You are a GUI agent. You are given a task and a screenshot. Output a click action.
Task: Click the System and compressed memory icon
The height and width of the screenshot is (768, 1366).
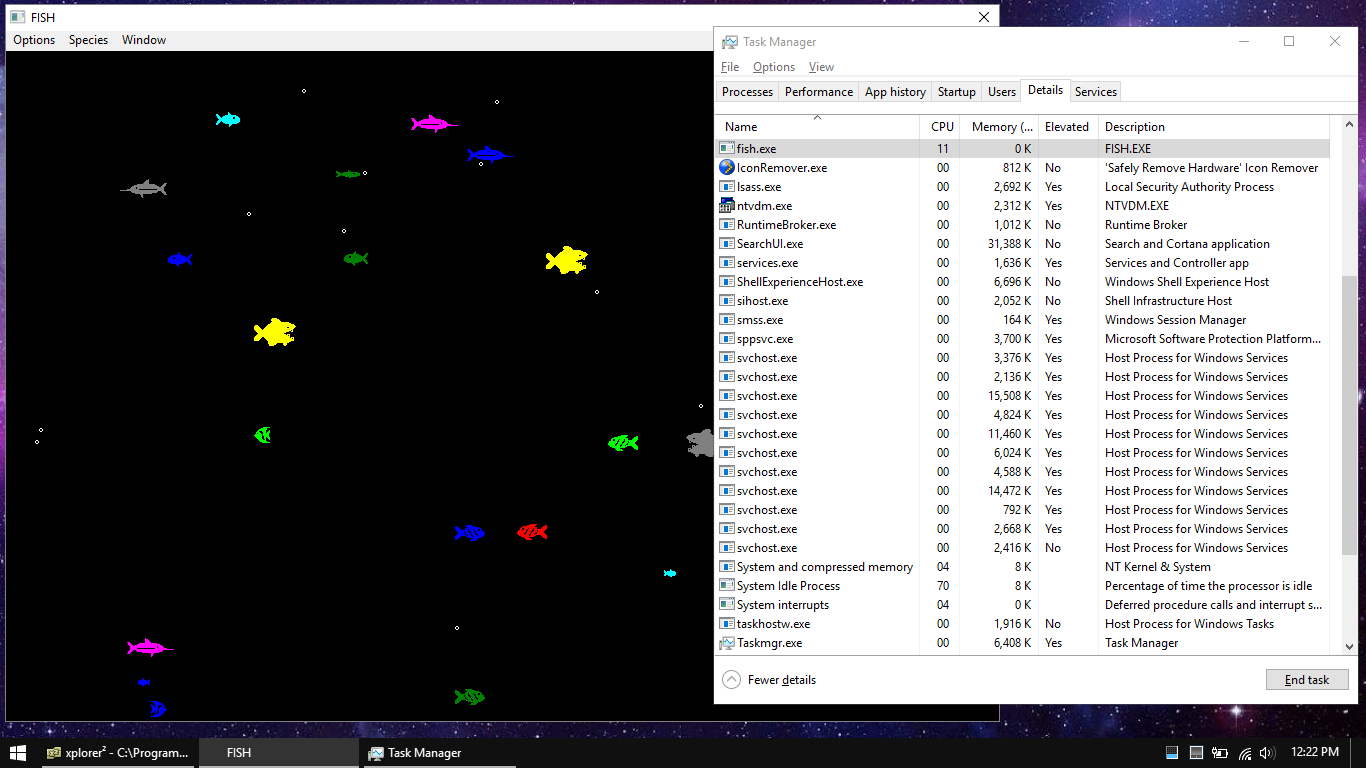point(727,566)
